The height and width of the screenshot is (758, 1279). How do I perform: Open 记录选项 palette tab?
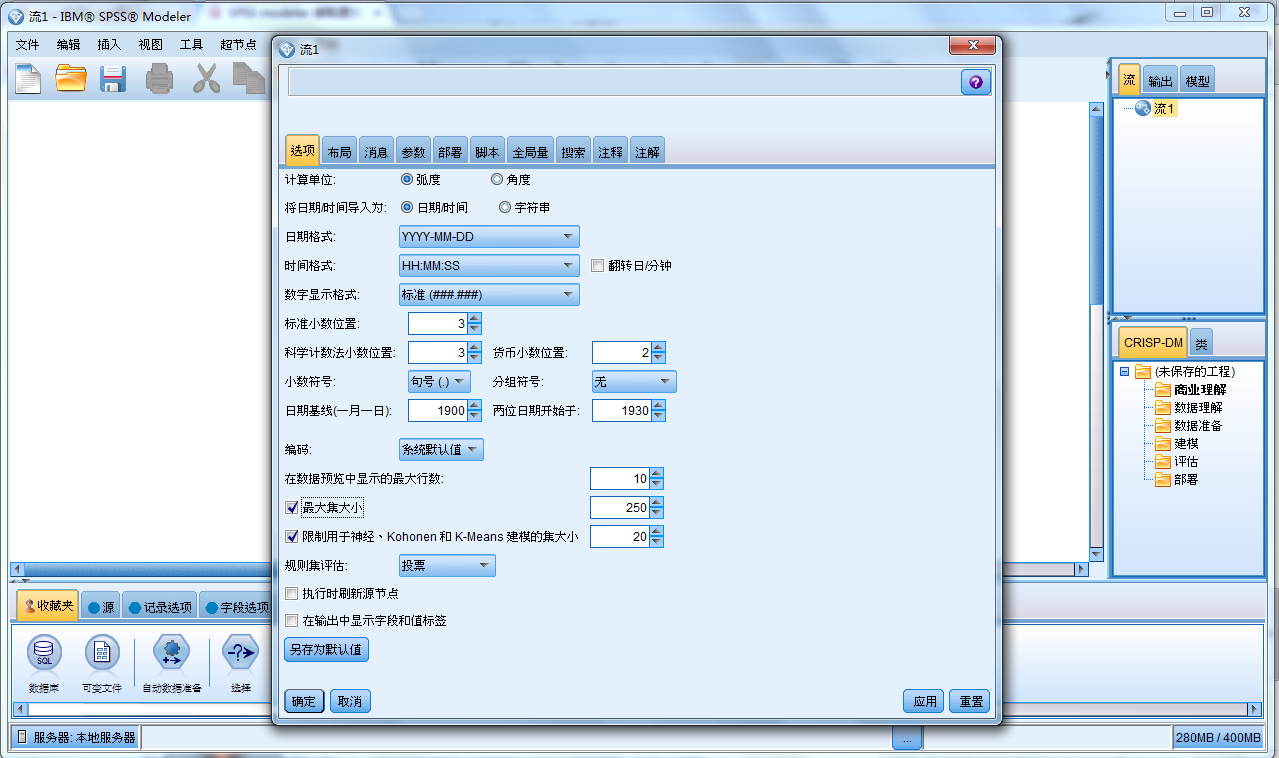159,607
